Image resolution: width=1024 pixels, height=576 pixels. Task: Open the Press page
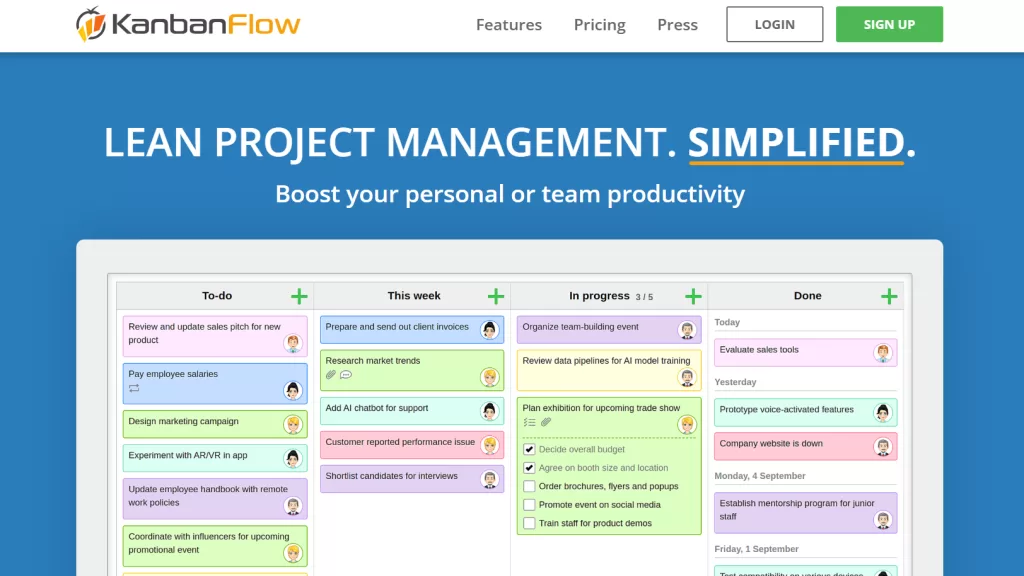pos(677,24)
